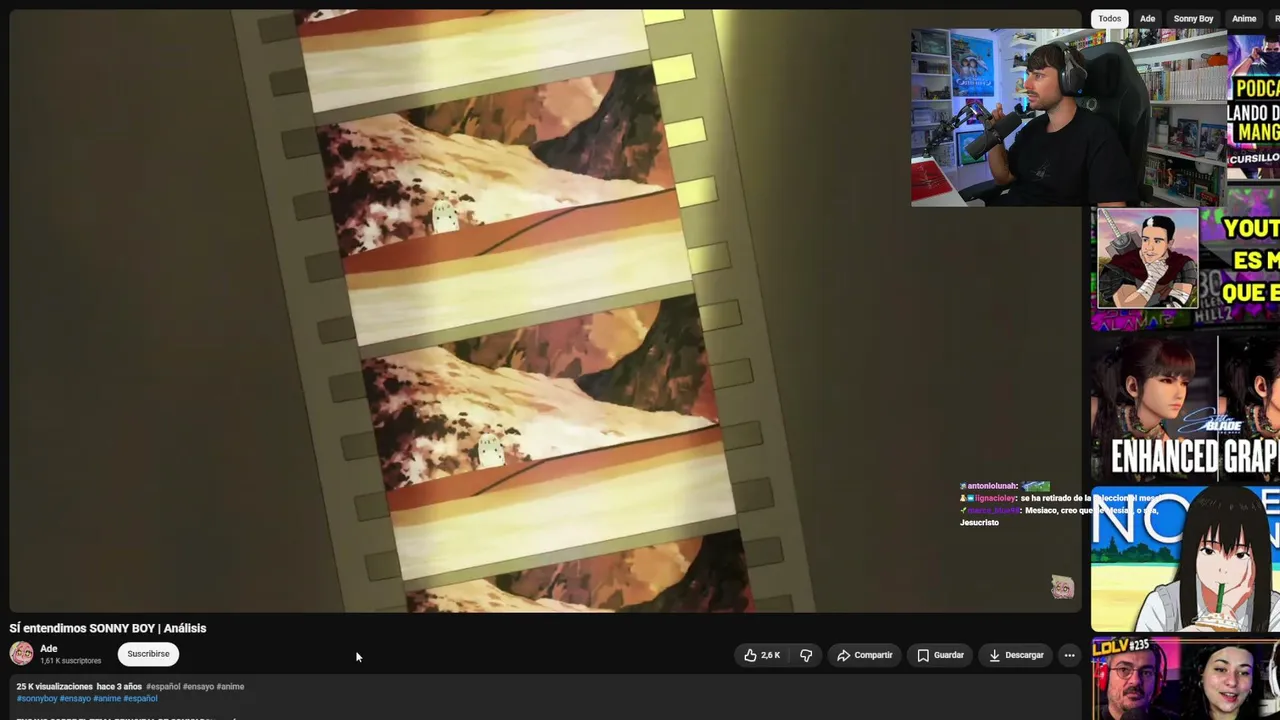1280x720 pixels.
Task: Open the Podcast manga video thumbnail
Action: click(1253, 107)
